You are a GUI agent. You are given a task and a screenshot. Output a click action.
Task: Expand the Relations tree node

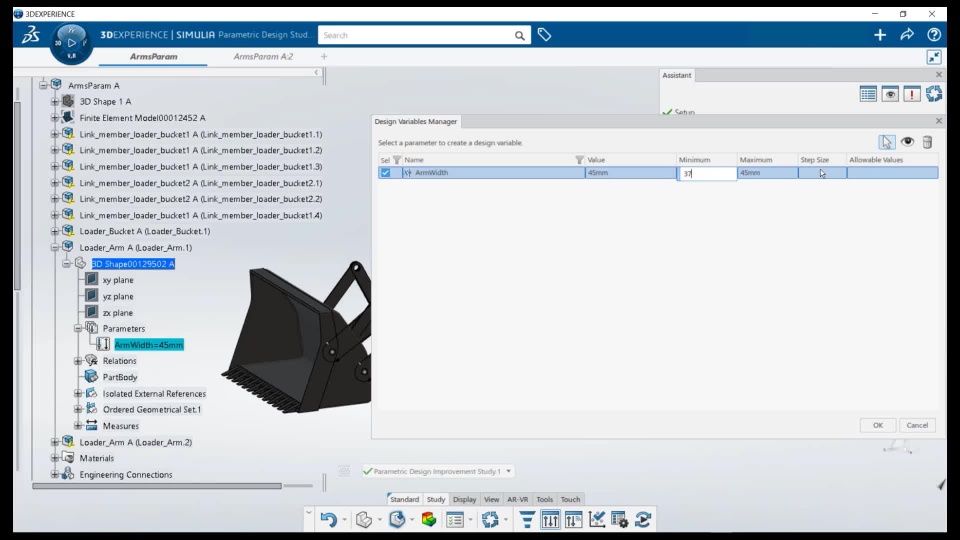pos(78,361)
